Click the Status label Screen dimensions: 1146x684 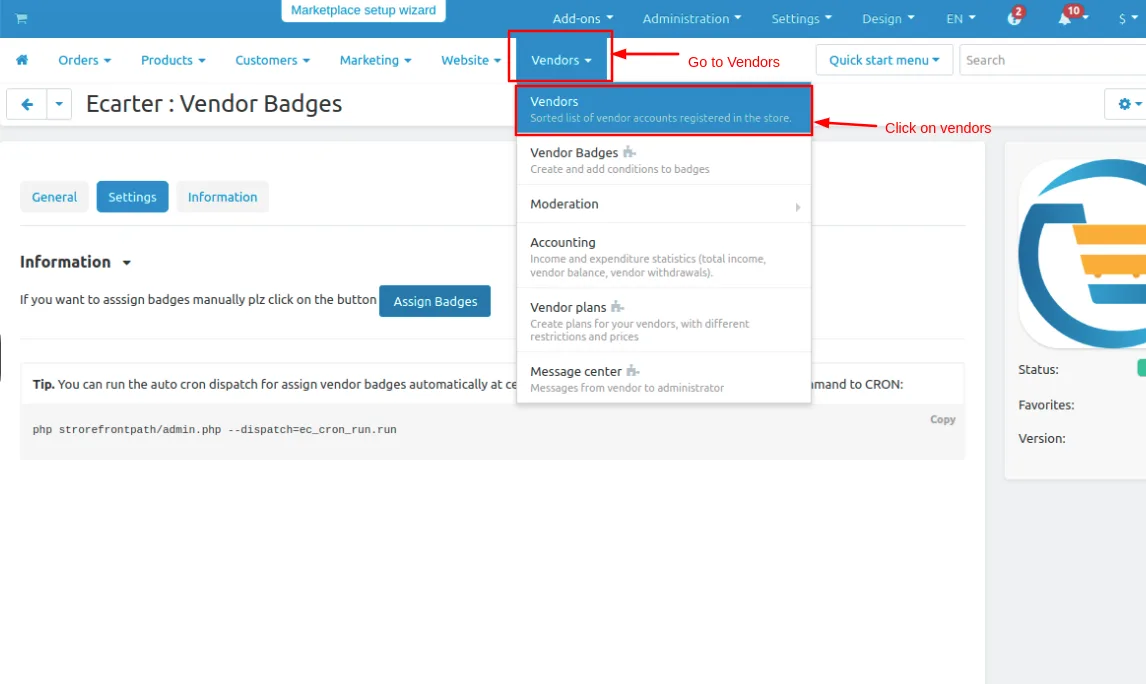tap(1038, 370)
